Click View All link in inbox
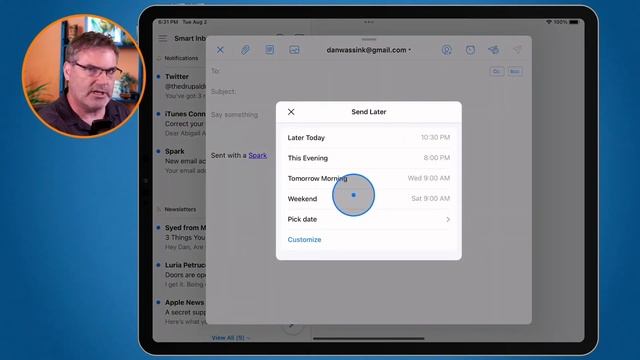This screenshot has width=640, height=360. [231, 338]
